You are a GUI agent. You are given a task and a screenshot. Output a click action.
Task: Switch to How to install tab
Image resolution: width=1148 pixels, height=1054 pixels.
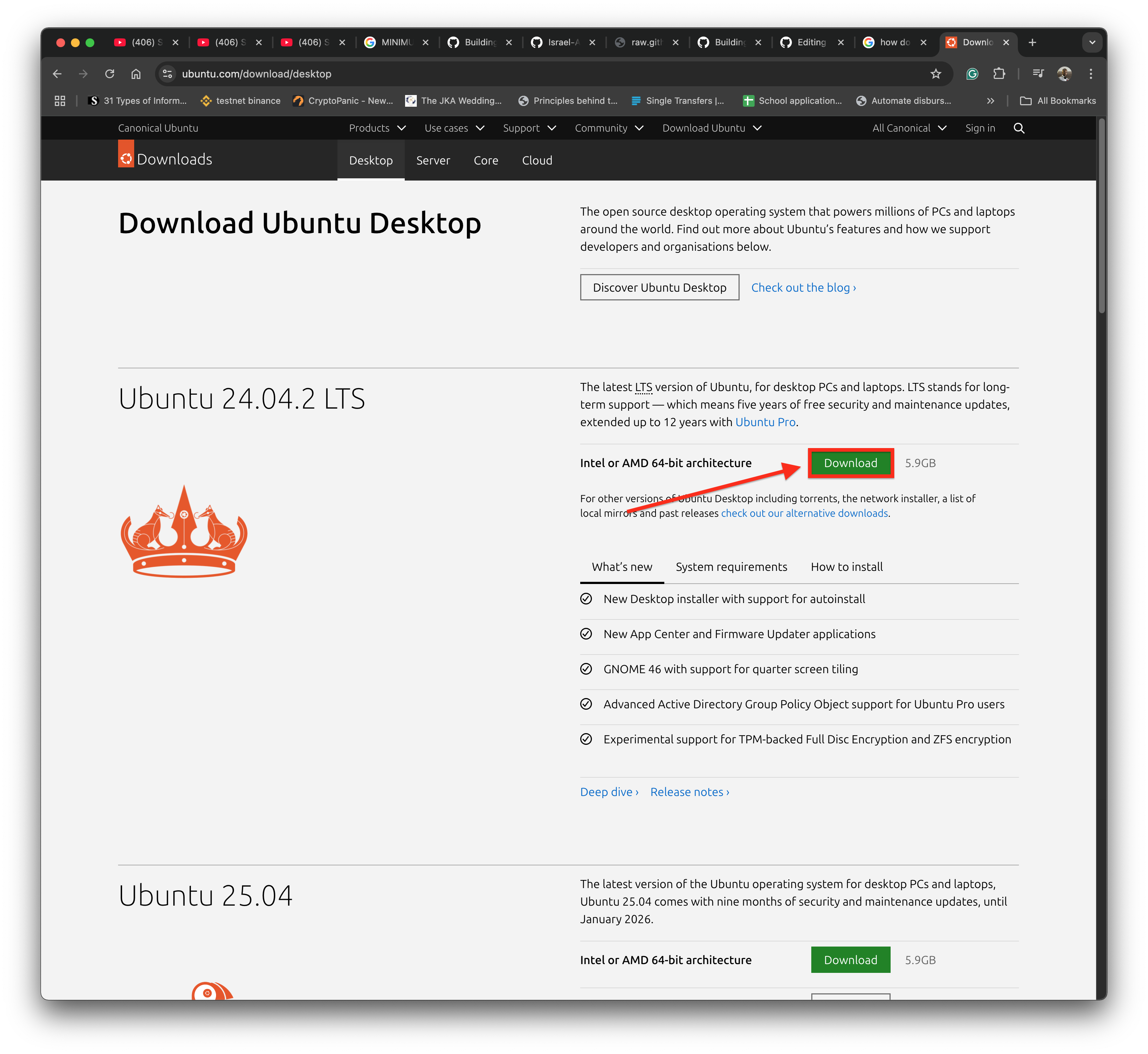[846, 567]
